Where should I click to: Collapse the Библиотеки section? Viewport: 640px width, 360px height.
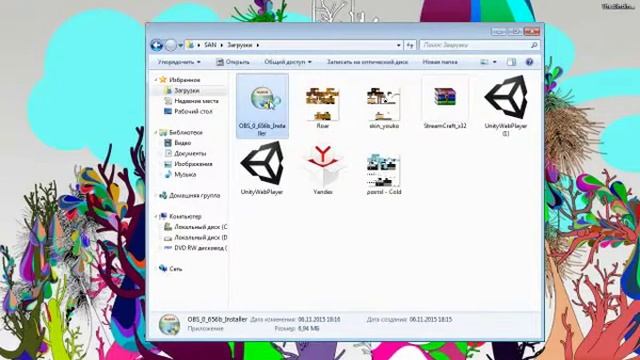(x=156, y=133)
